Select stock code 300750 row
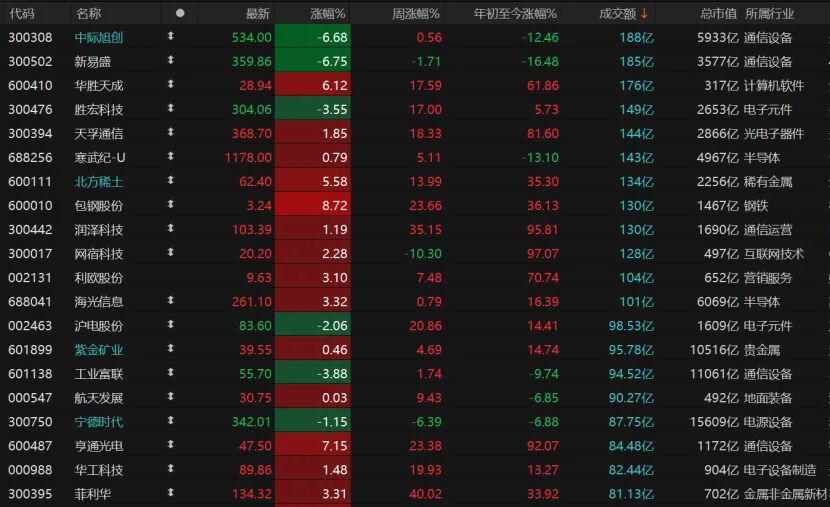This screenshot has height=507, width=830. click(25, 421)
